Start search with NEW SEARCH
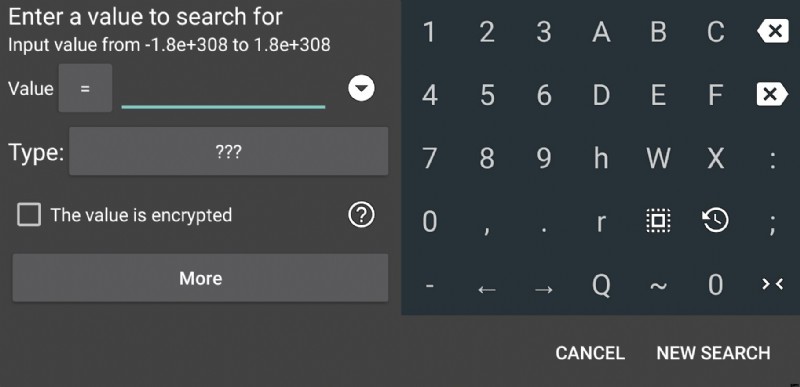Viewport: 800px width, 387px height. [x=713, y=353]
